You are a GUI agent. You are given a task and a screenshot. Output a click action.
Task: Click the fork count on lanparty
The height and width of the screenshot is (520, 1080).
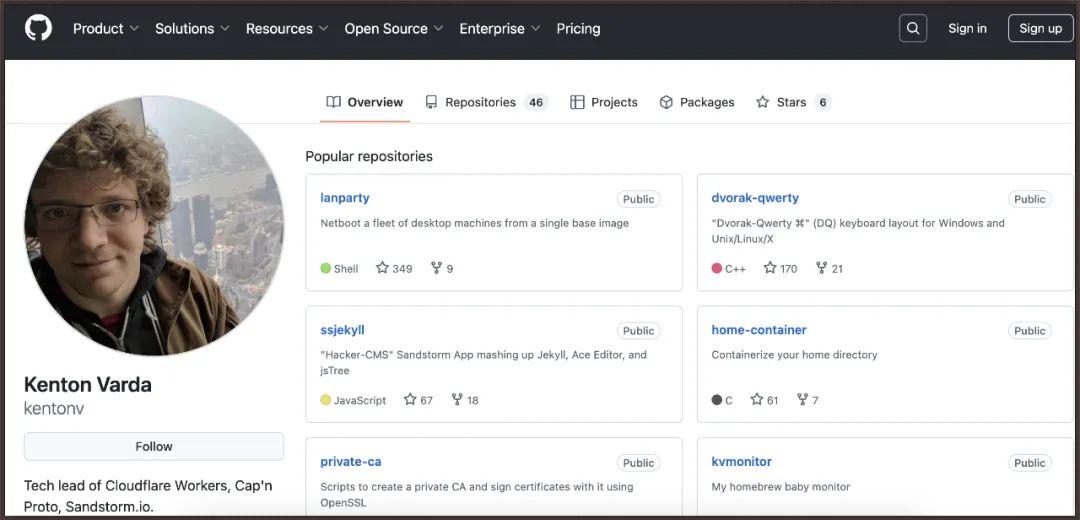tap(442, 268)
